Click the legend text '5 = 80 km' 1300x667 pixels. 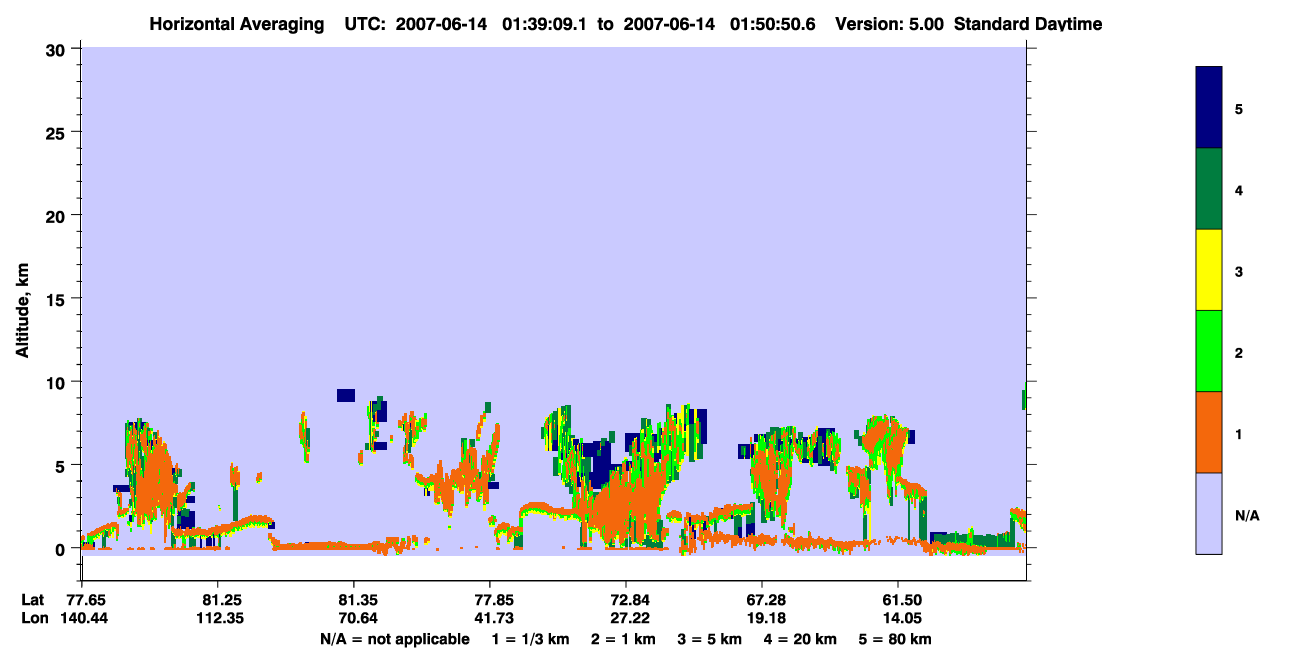[896, 639]
